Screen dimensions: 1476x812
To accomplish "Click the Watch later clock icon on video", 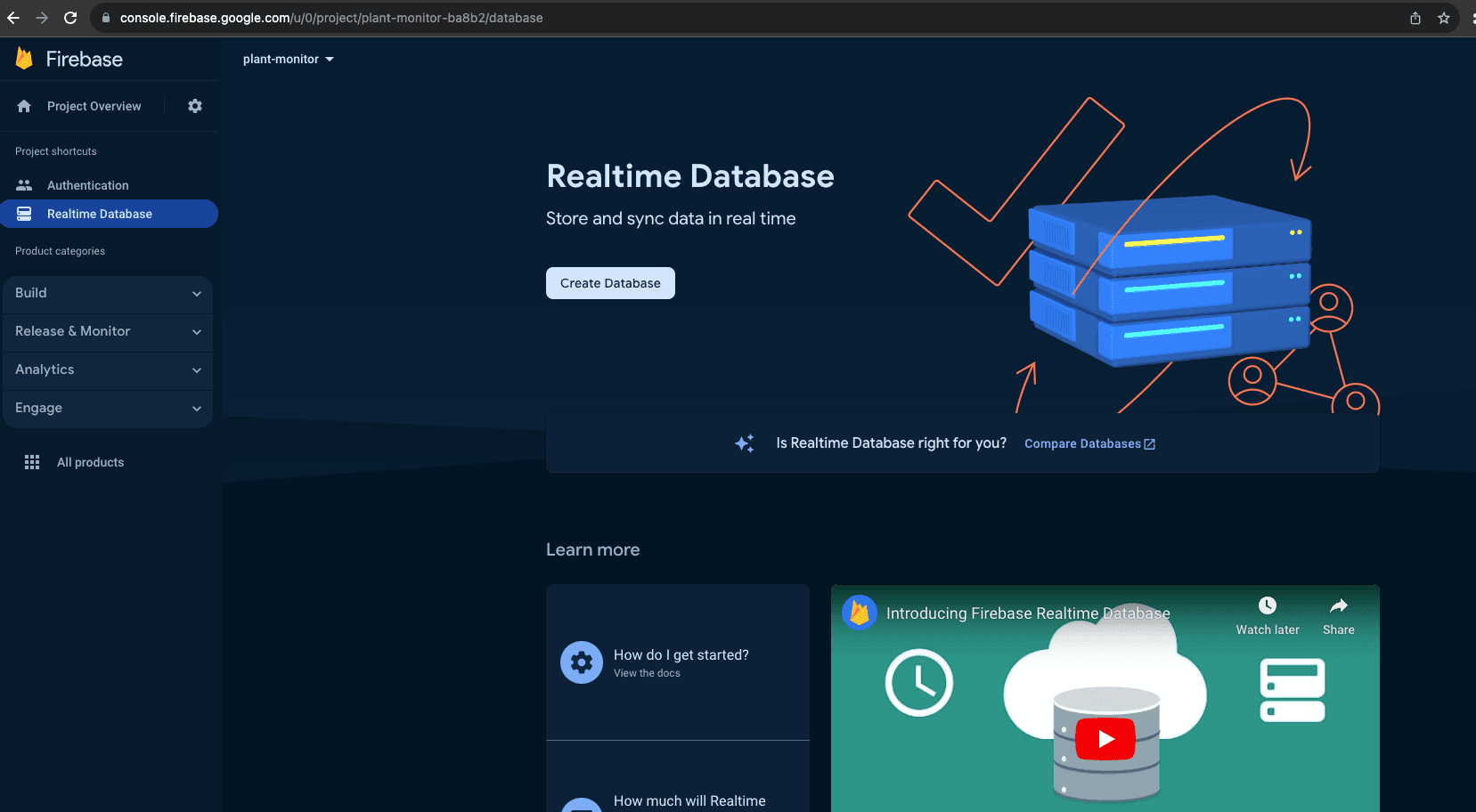I will click(1268, 605).
